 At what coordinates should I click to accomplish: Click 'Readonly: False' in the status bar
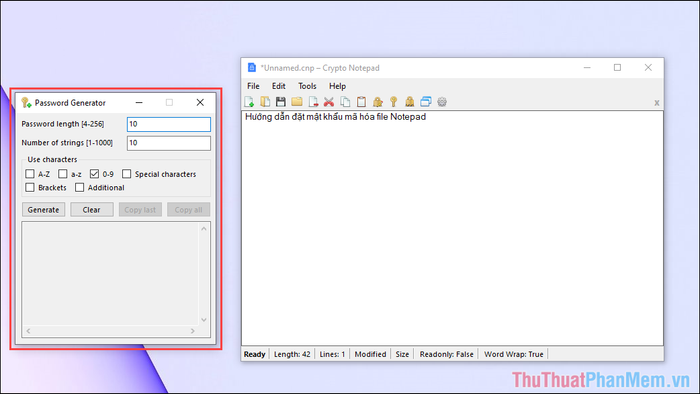[x=446, y=354]
